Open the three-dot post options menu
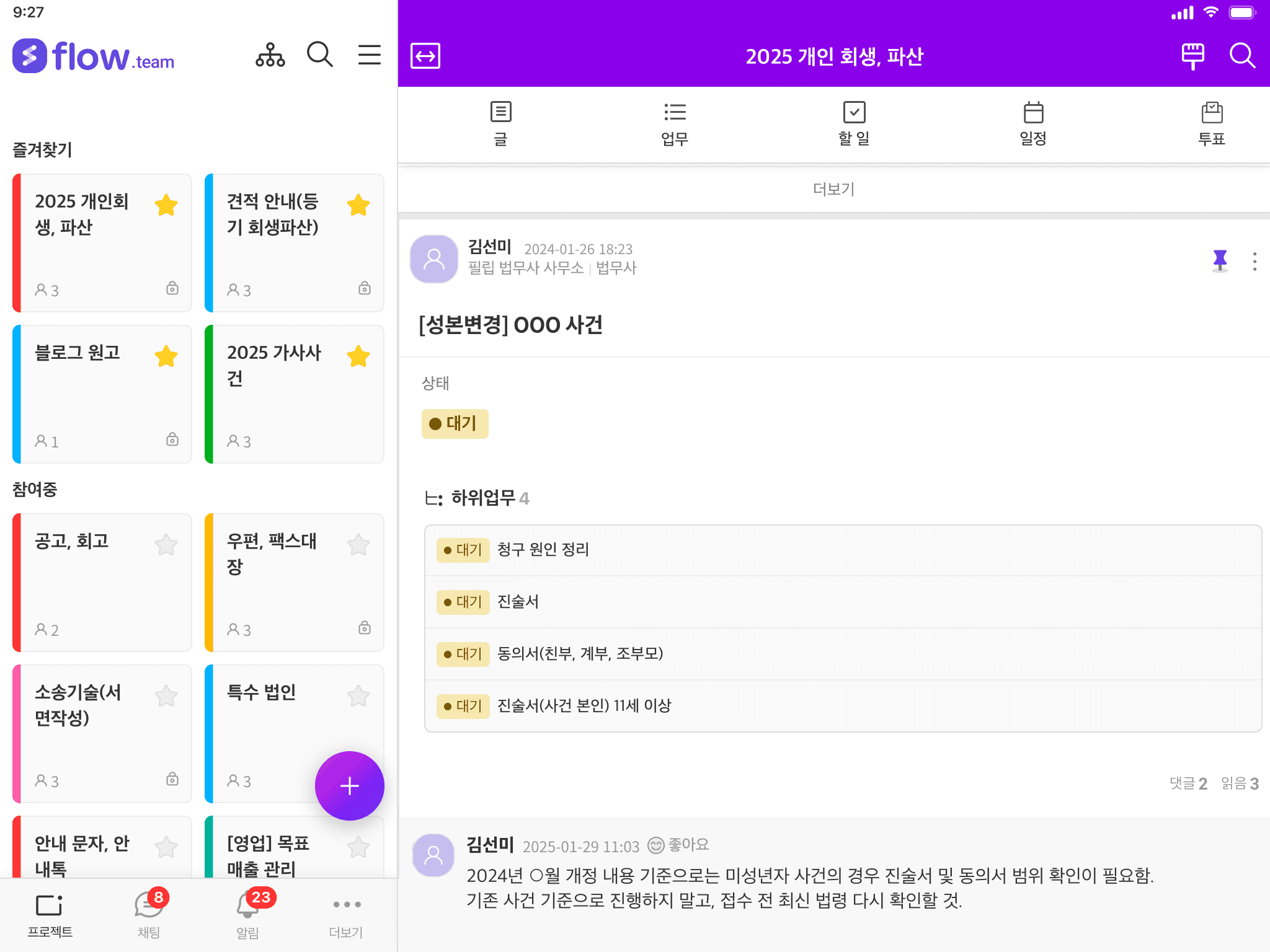The height and width of the screenshot is (952, 1270). coord(1254,262)
